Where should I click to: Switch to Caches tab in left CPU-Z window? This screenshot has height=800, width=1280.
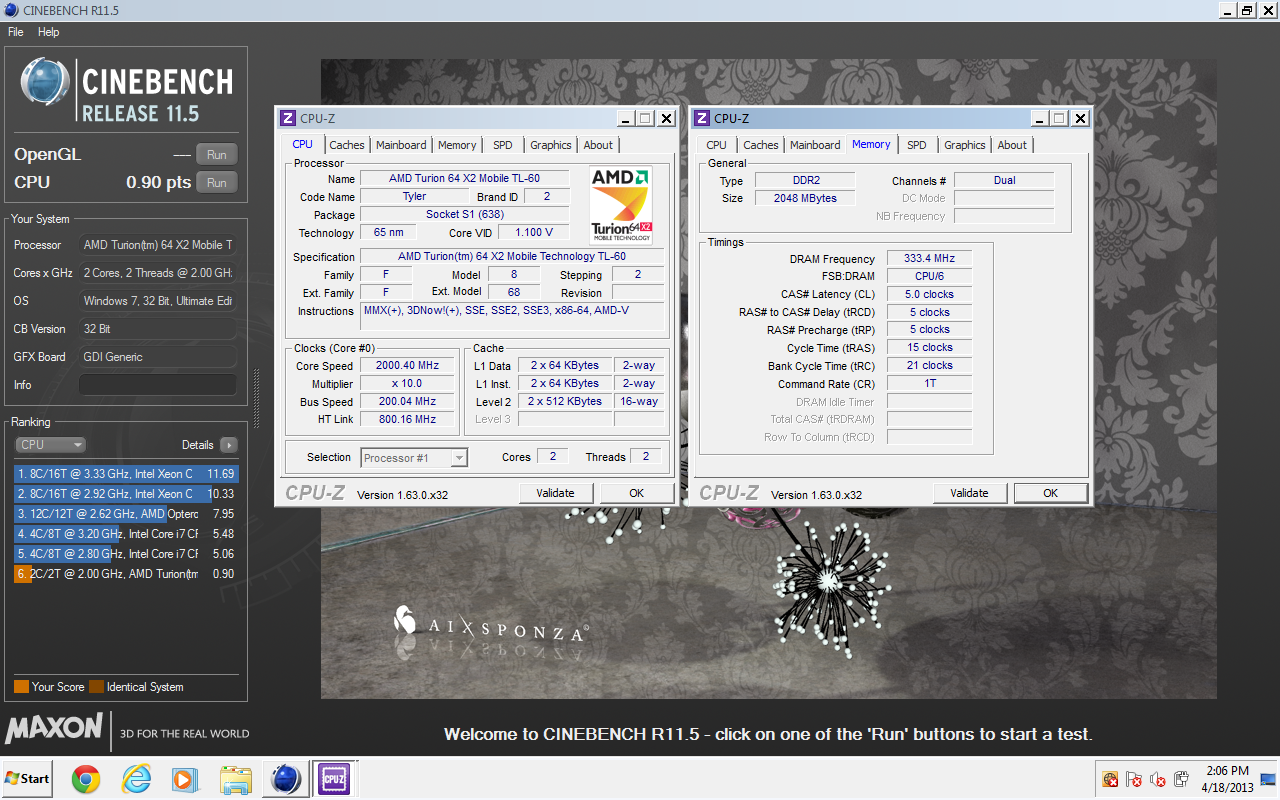click(347, 145)
